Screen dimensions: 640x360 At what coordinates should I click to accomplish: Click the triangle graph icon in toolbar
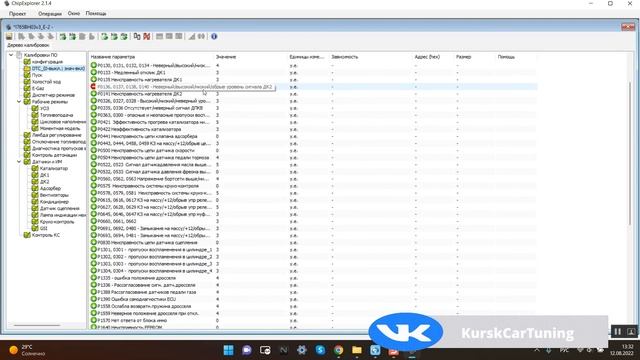click(x=191, y=37)
